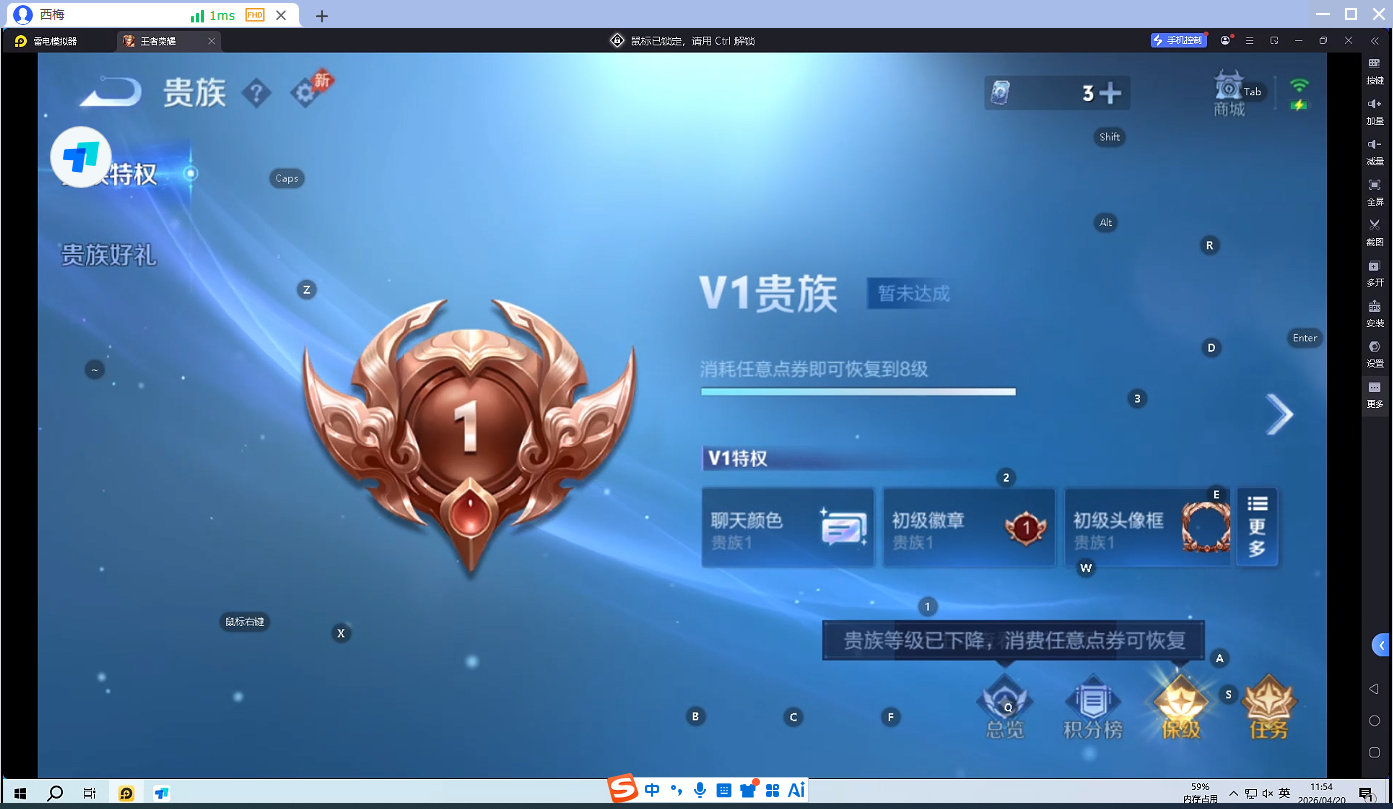
Task: Click the 手机控制 button
Action: (1179, 40)
